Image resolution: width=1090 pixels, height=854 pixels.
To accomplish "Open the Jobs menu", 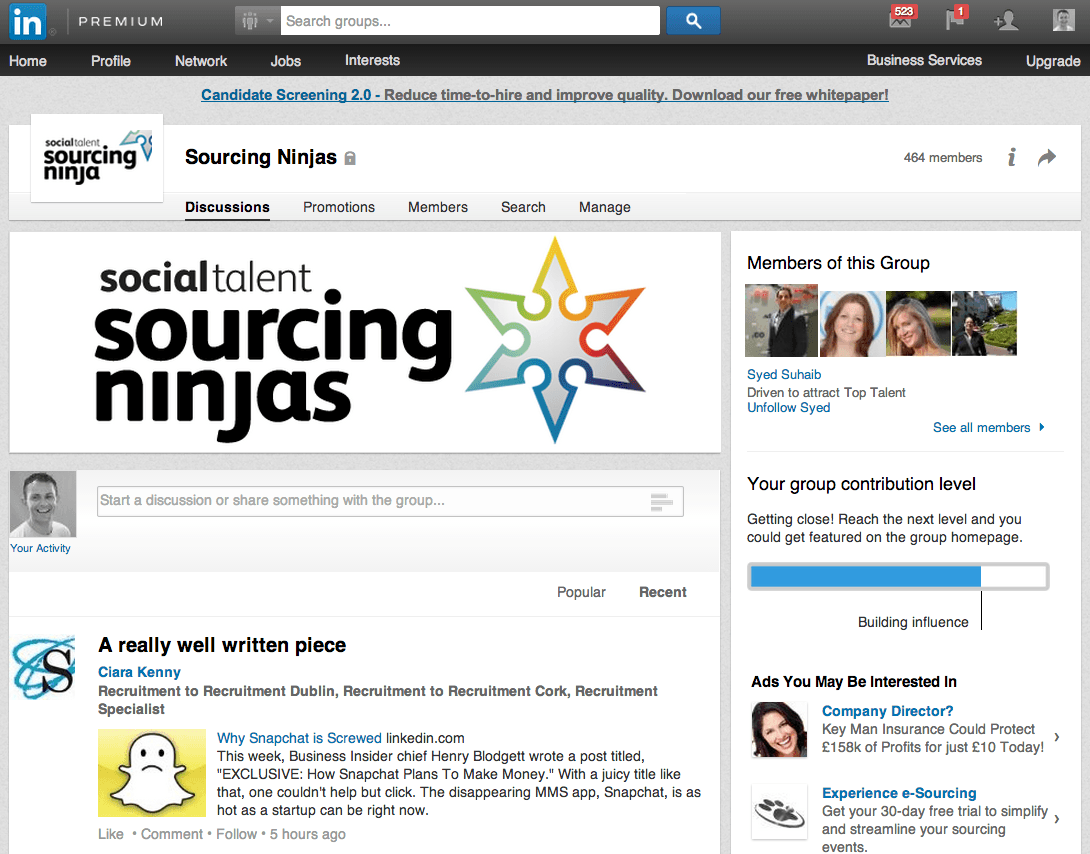I will [286, 61].
